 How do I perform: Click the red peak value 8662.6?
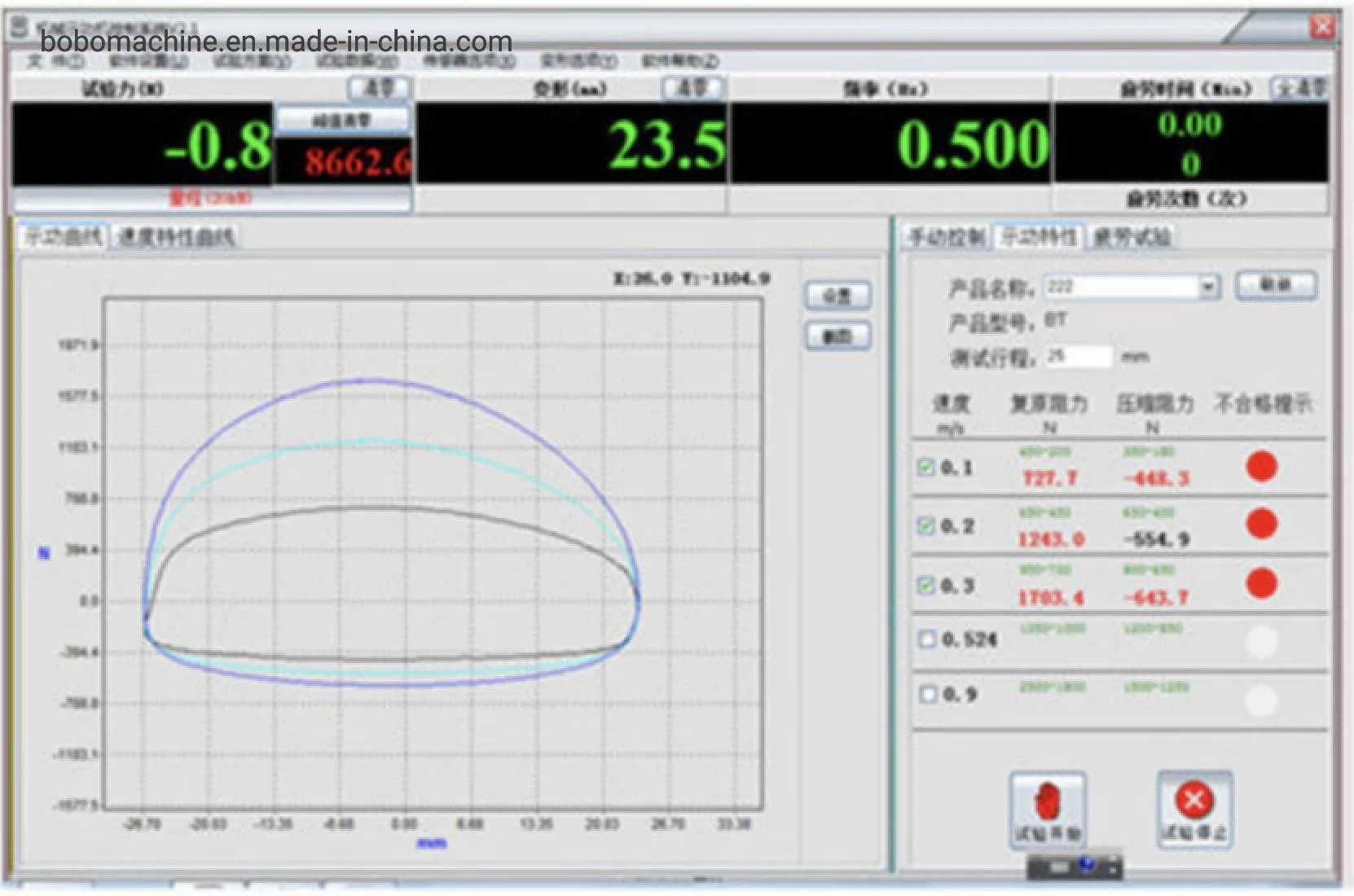click(358, 163)
